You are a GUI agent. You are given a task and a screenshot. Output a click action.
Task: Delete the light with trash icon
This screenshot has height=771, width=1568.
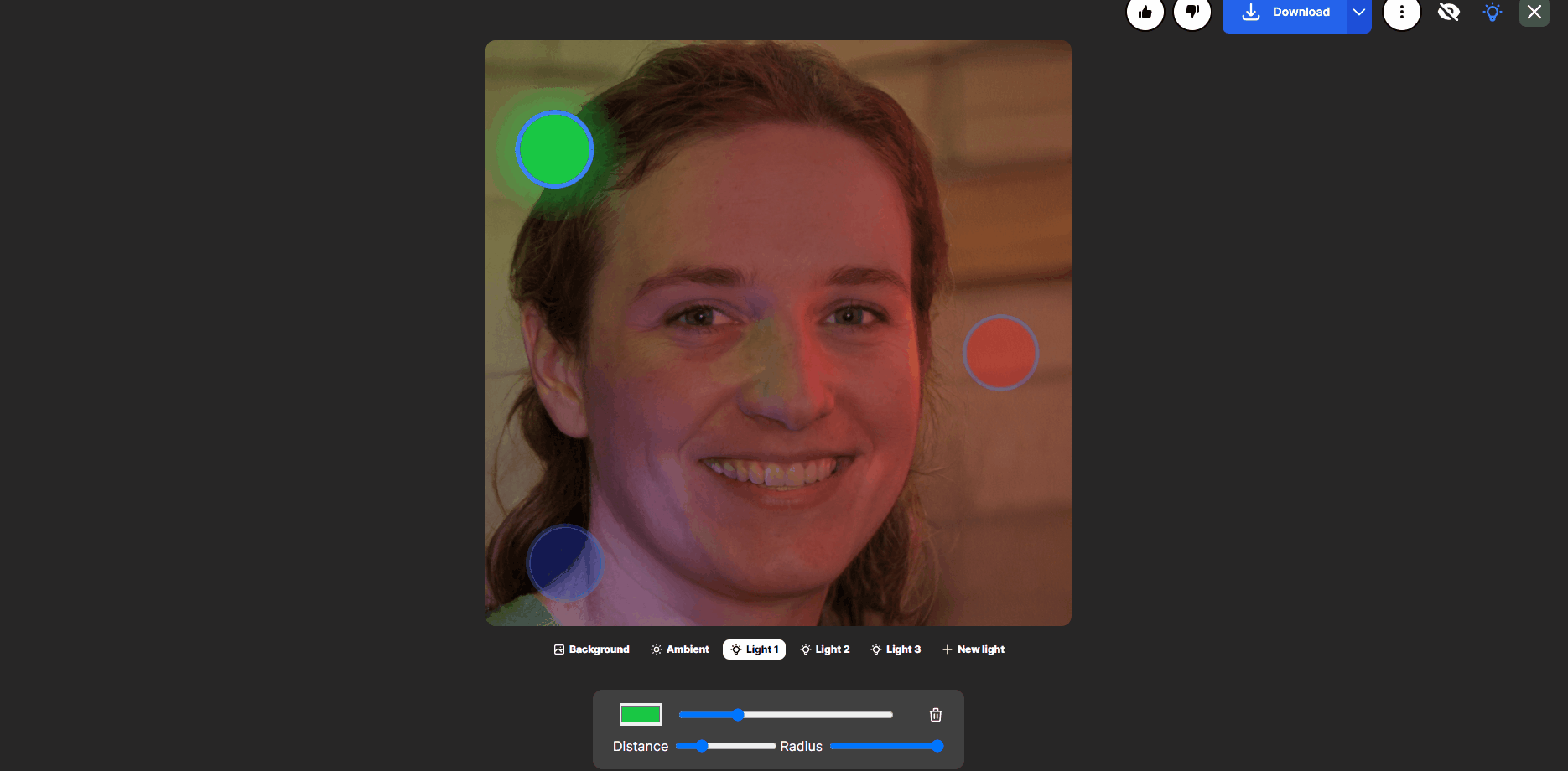936,715
